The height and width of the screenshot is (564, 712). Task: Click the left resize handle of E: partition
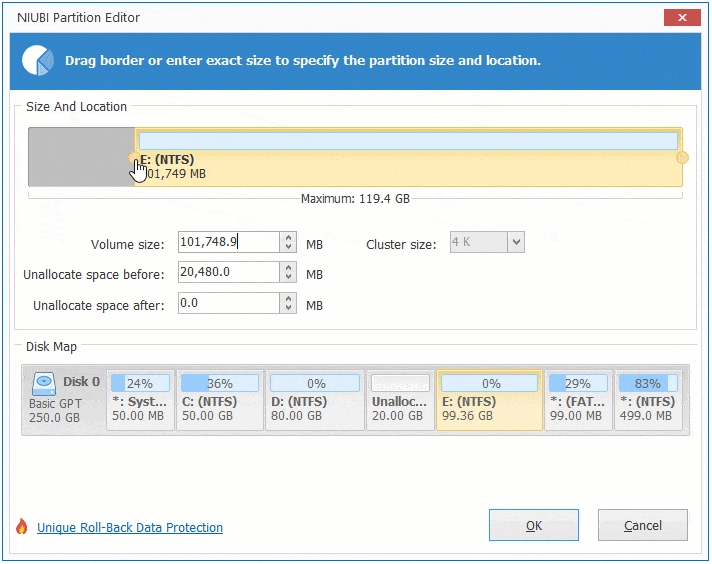(136, 158)
